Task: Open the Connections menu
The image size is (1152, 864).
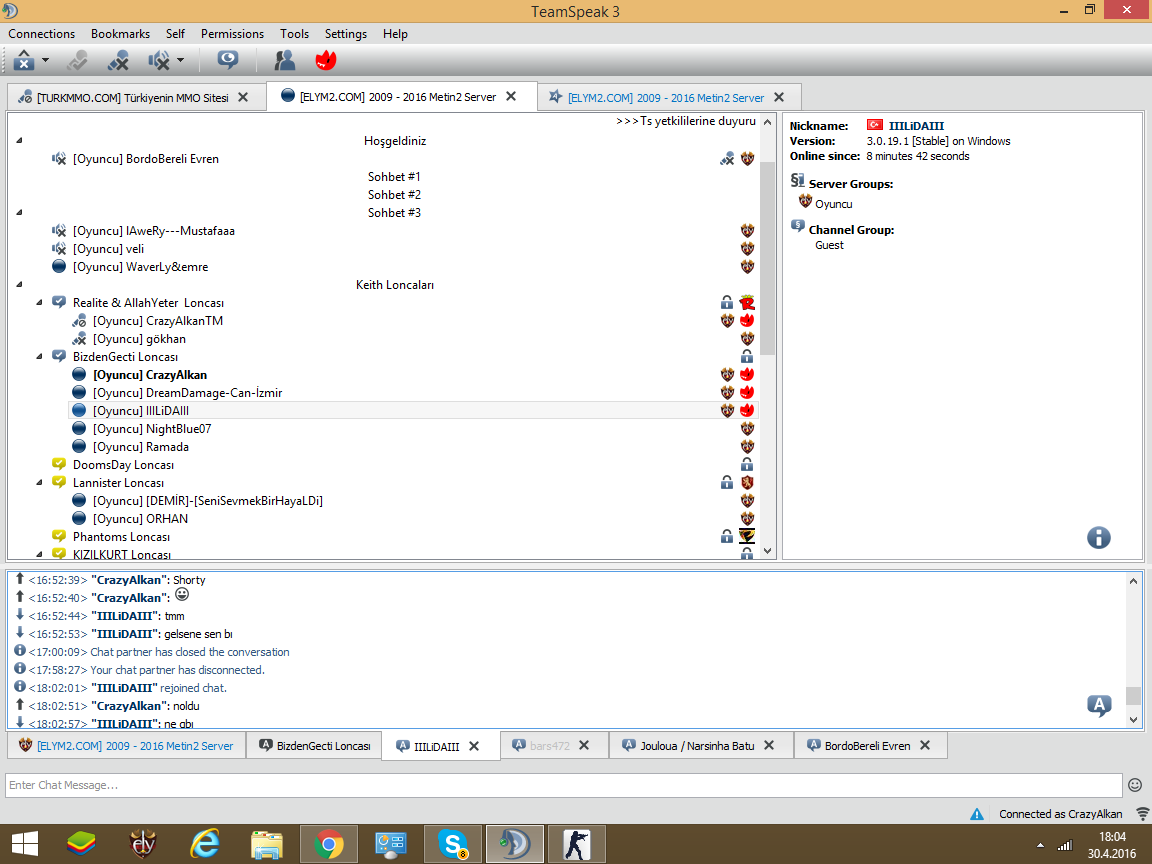Action: [42, 34]
